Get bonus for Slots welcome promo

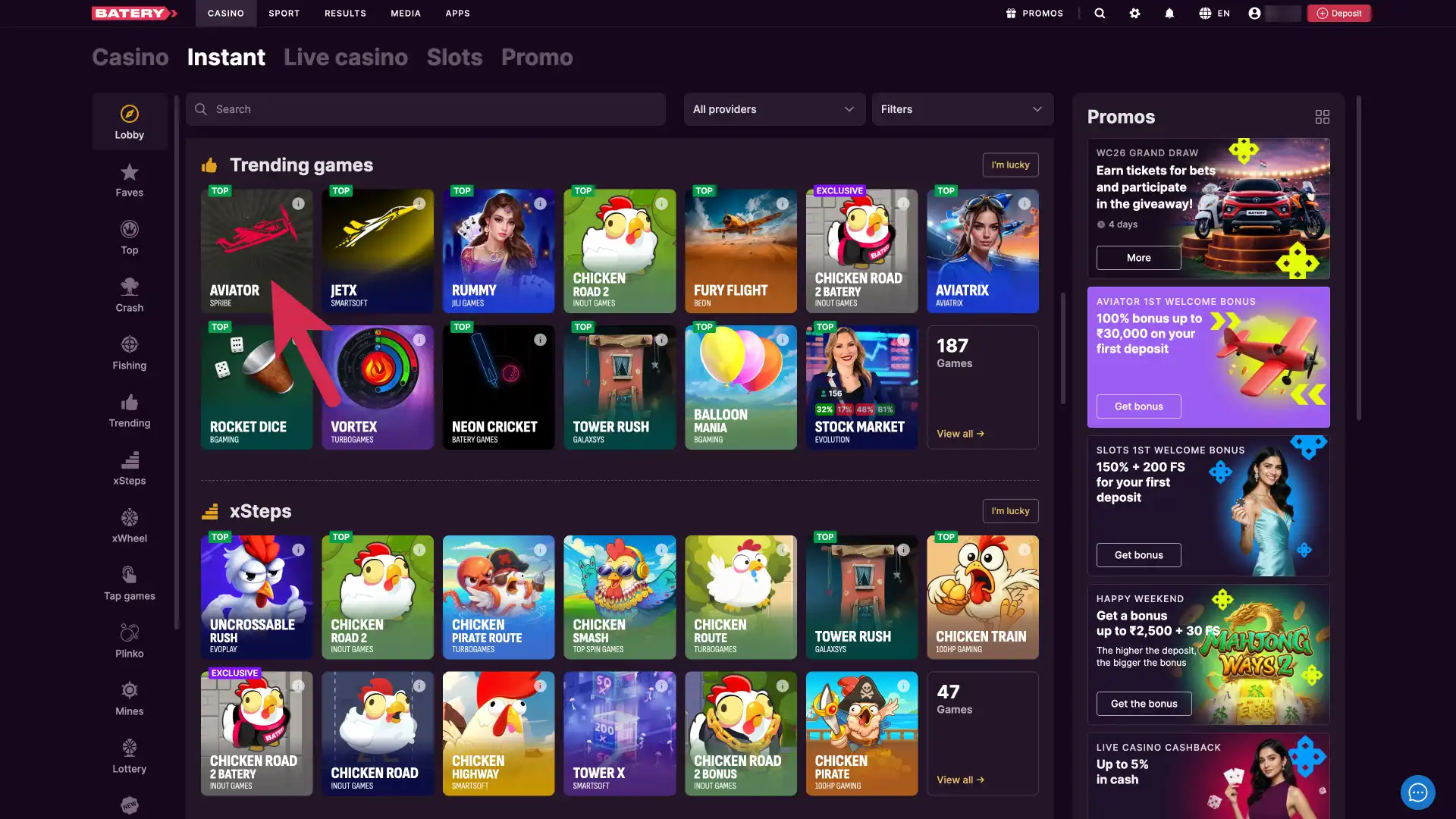tap(1138, 555)
